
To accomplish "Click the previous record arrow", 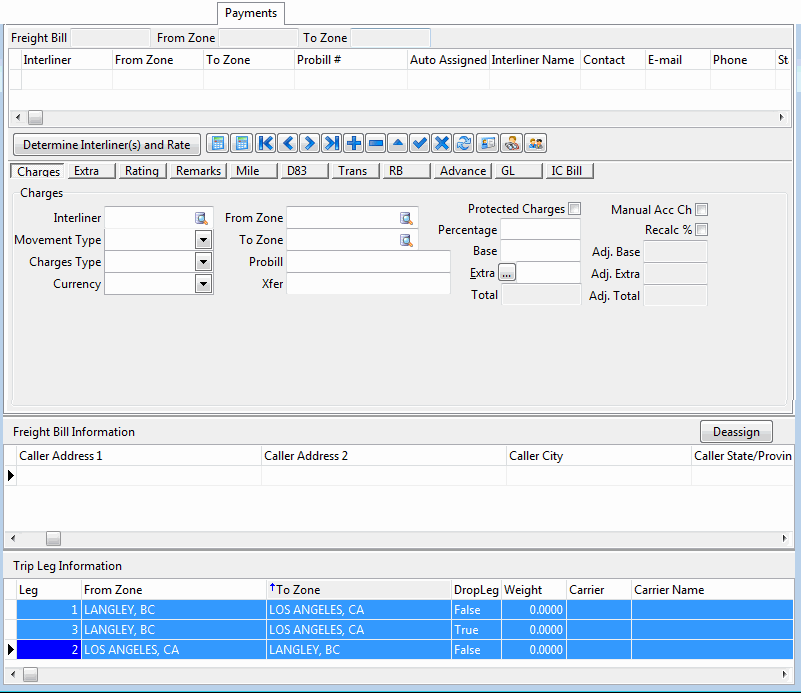I will tap(288, 144).
